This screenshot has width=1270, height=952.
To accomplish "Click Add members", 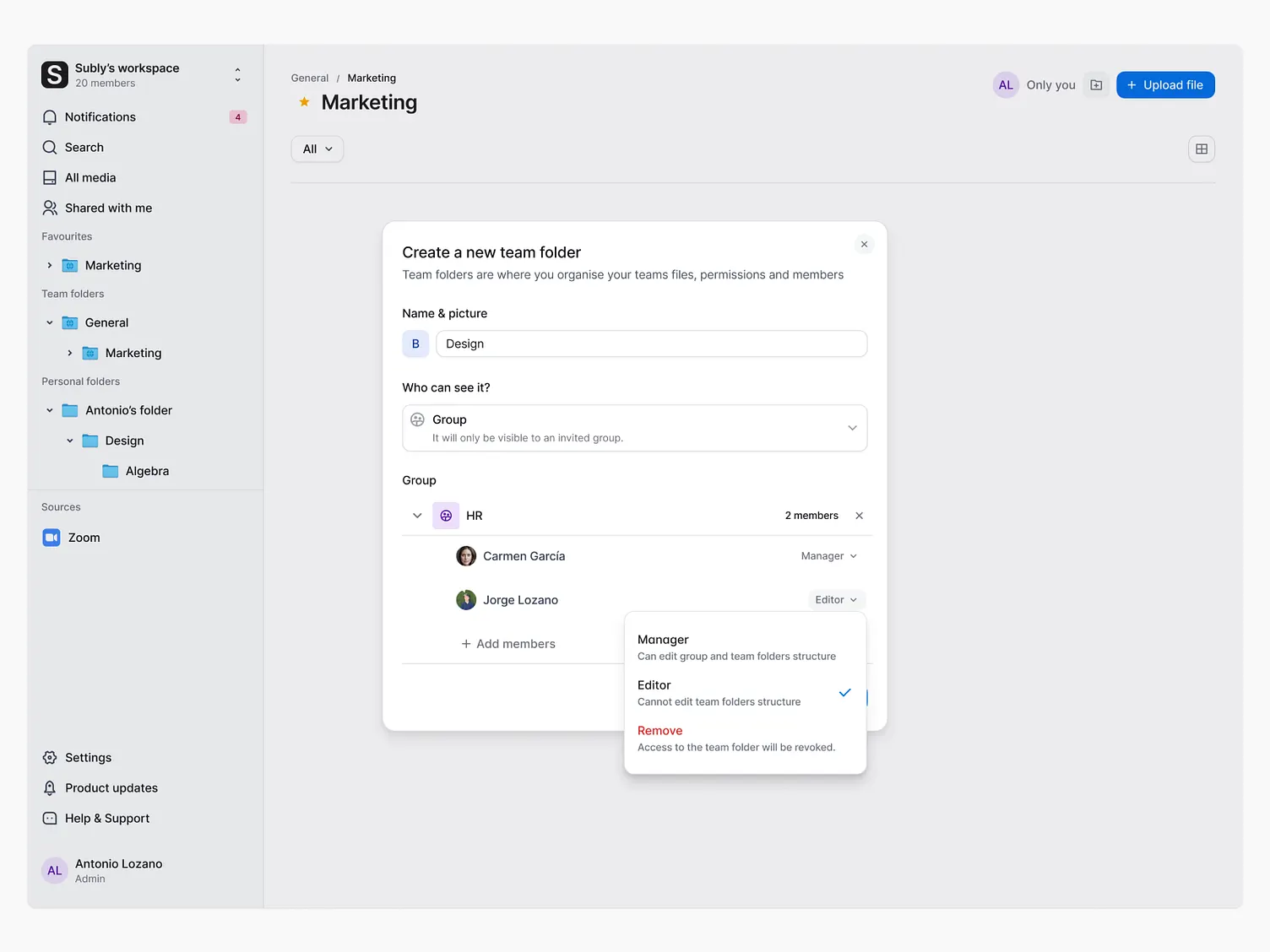I will 507,643.
